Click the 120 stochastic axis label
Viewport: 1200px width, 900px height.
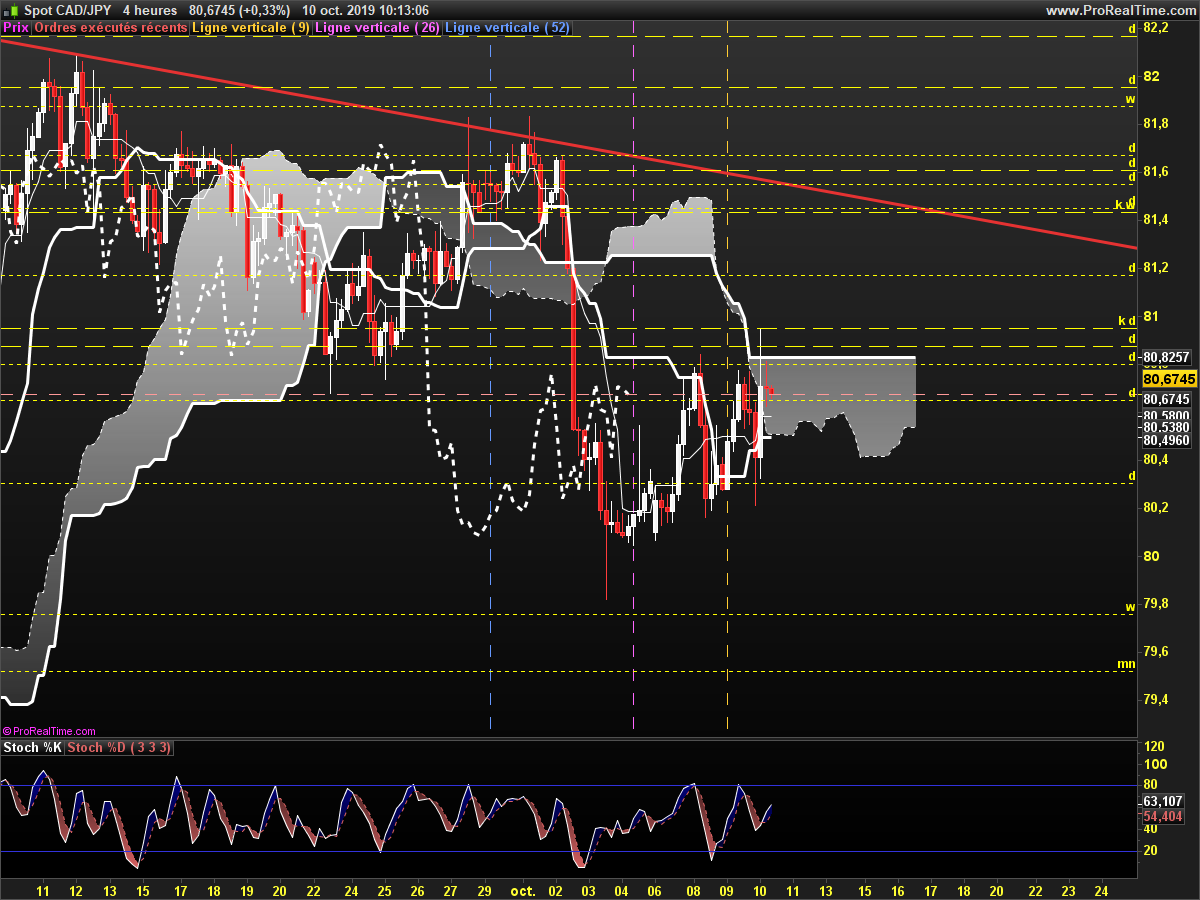1153,748
